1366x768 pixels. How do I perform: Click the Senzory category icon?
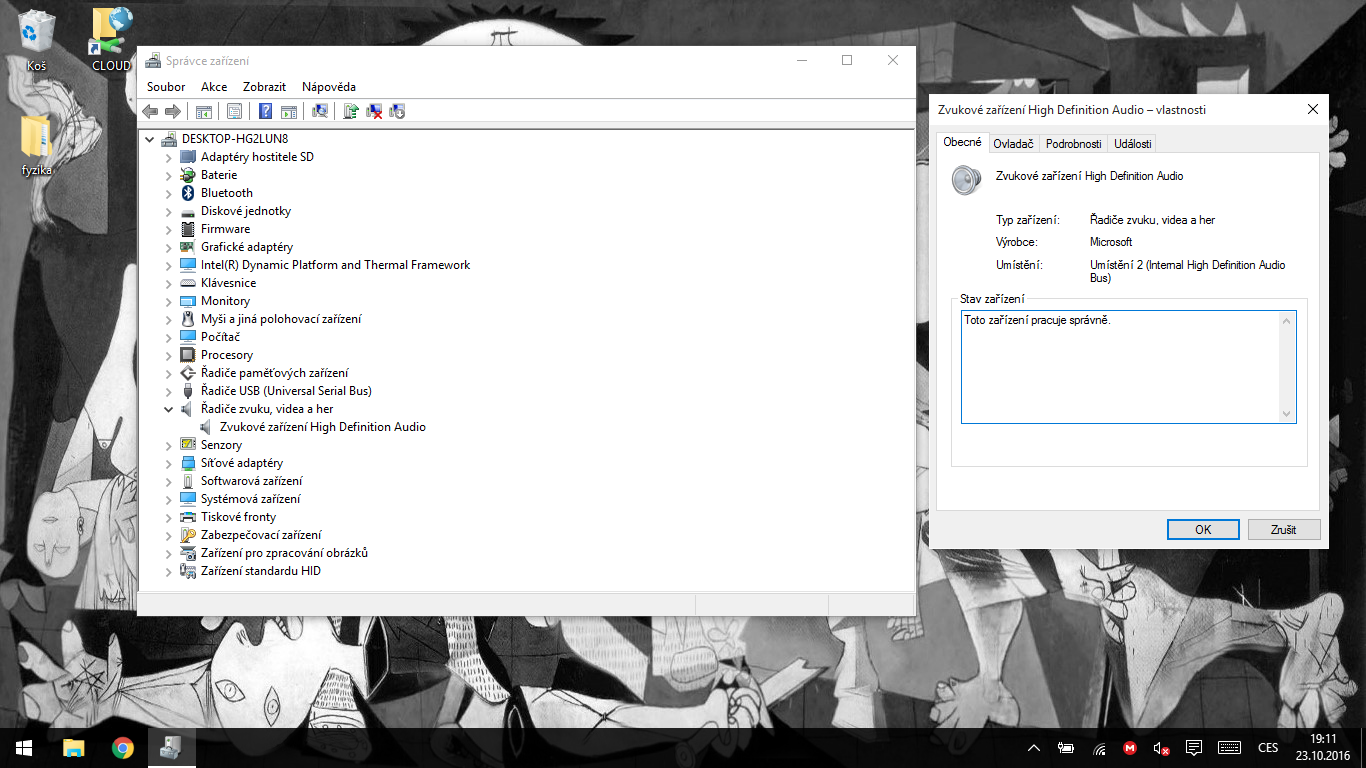187,445
